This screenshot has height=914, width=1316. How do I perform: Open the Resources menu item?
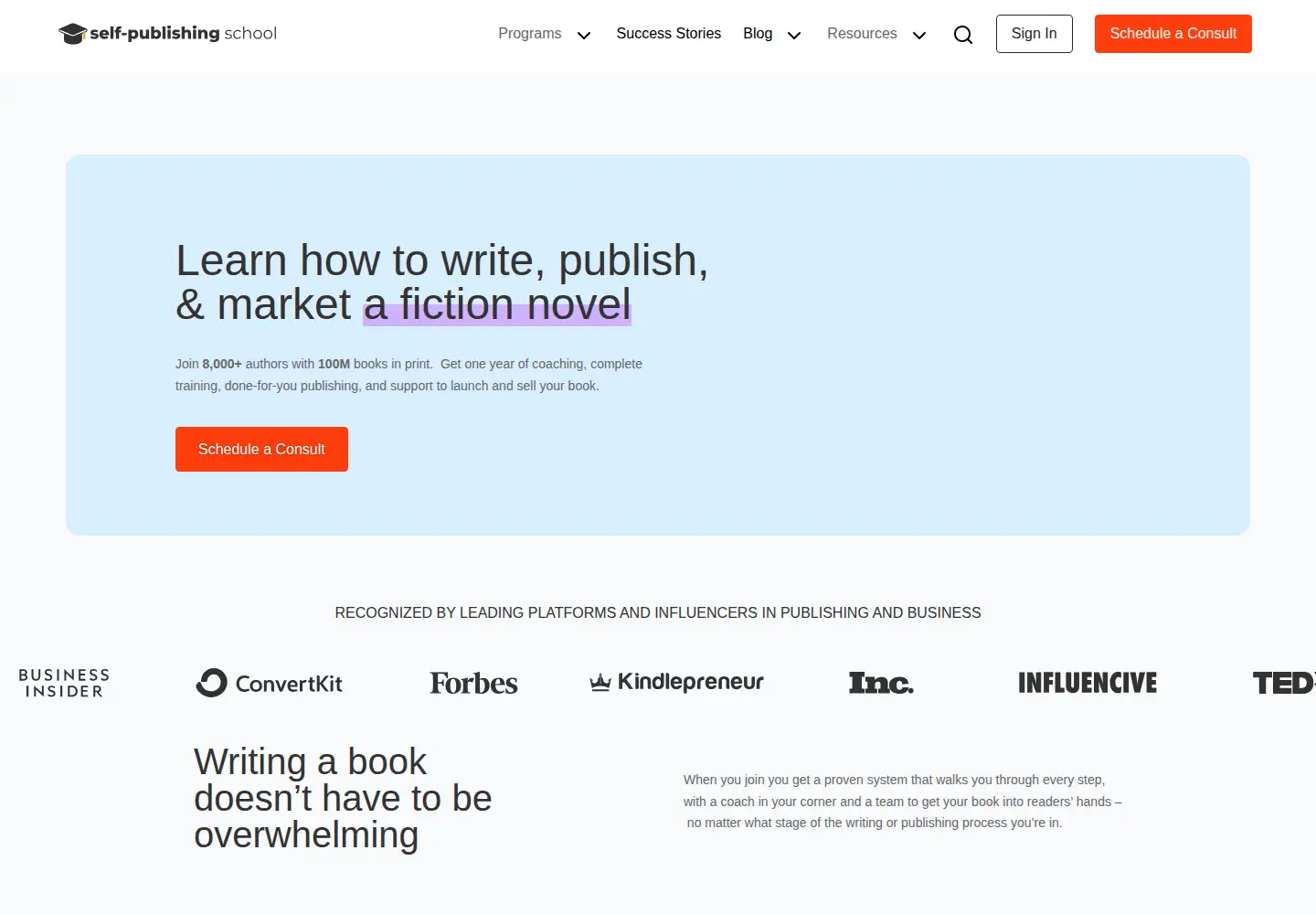862,34
